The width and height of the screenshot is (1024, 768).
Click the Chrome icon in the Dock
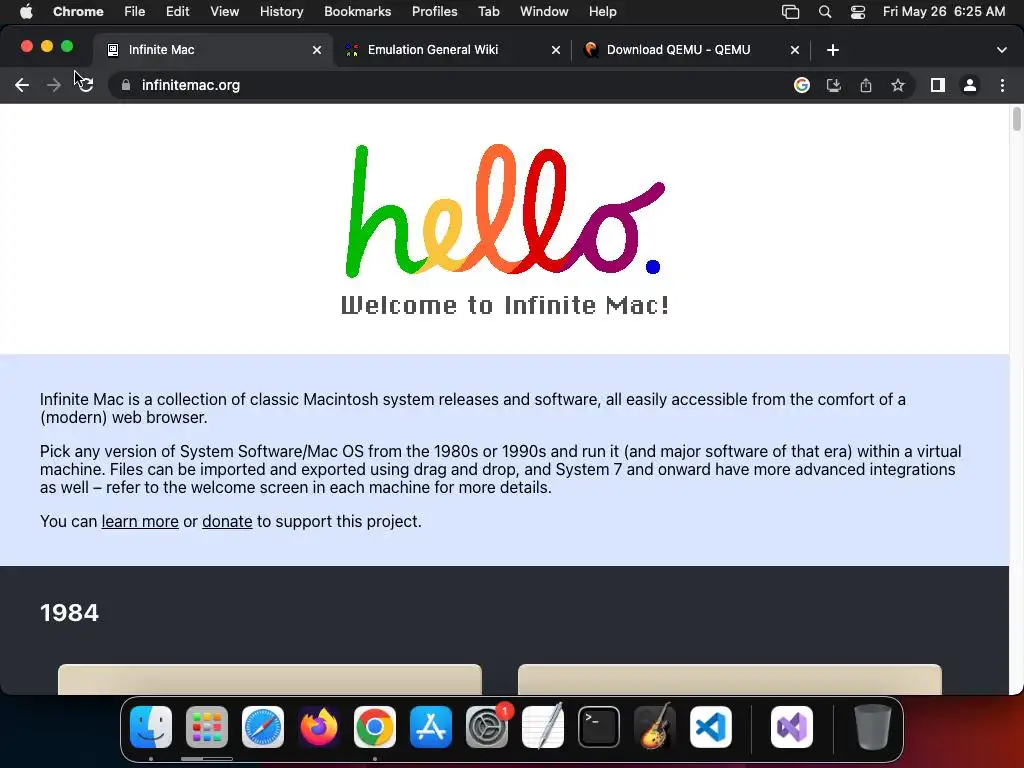click(375, 727)
